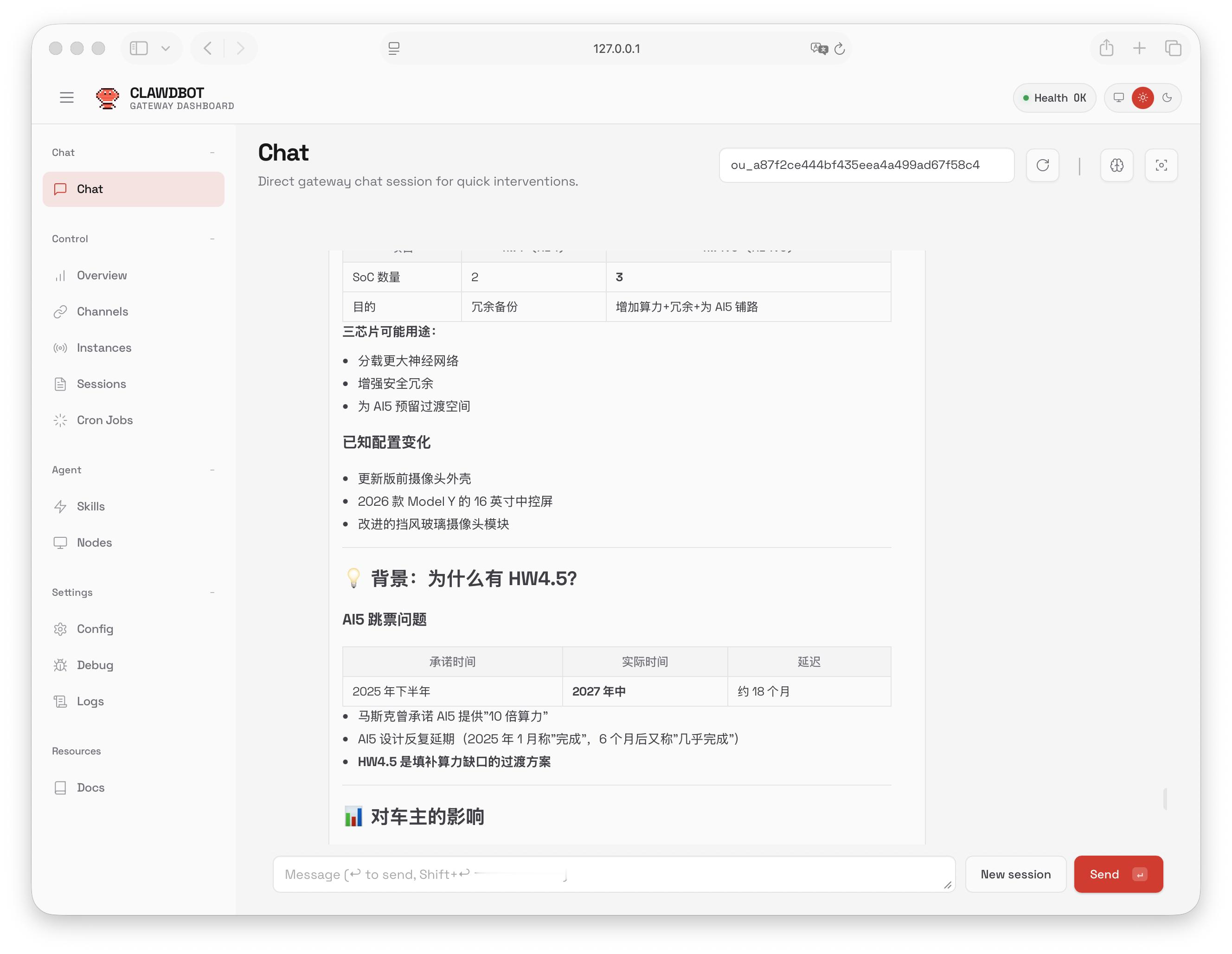
Task: Open the Skills section
Action: click(90, 507)
